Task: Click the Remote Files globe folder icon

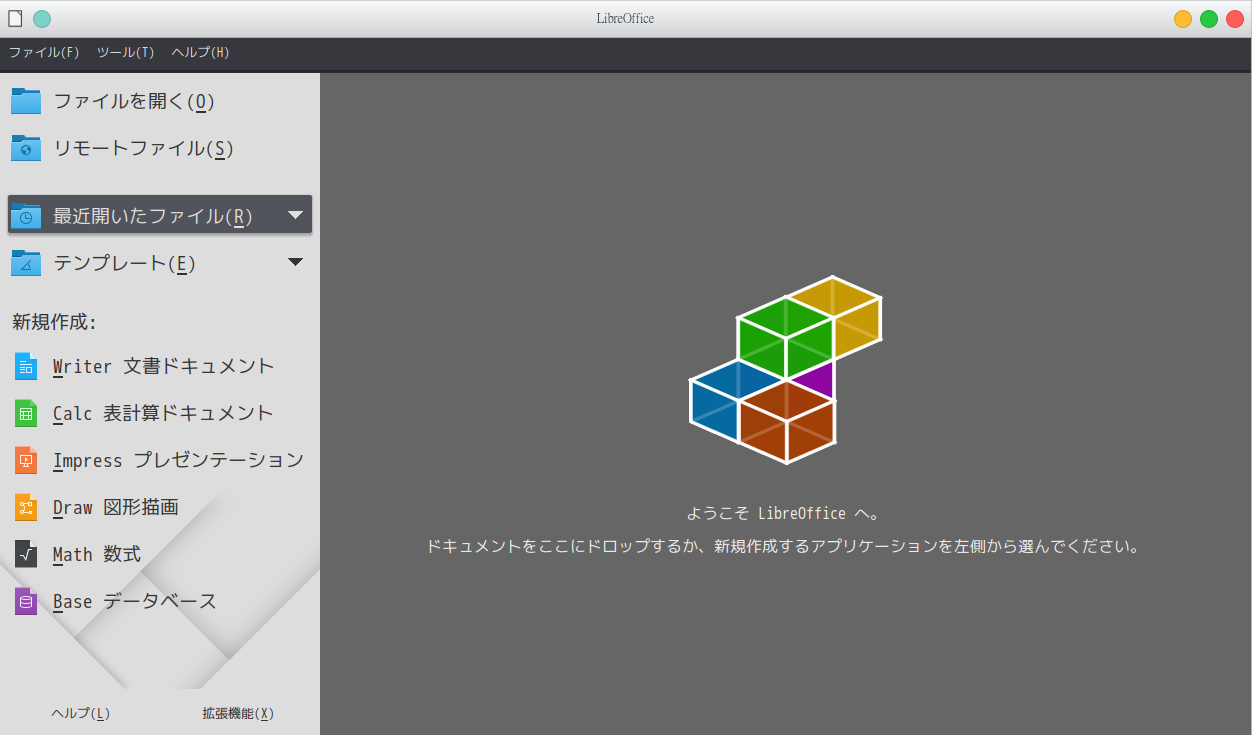Action: [x=26, y=148]
